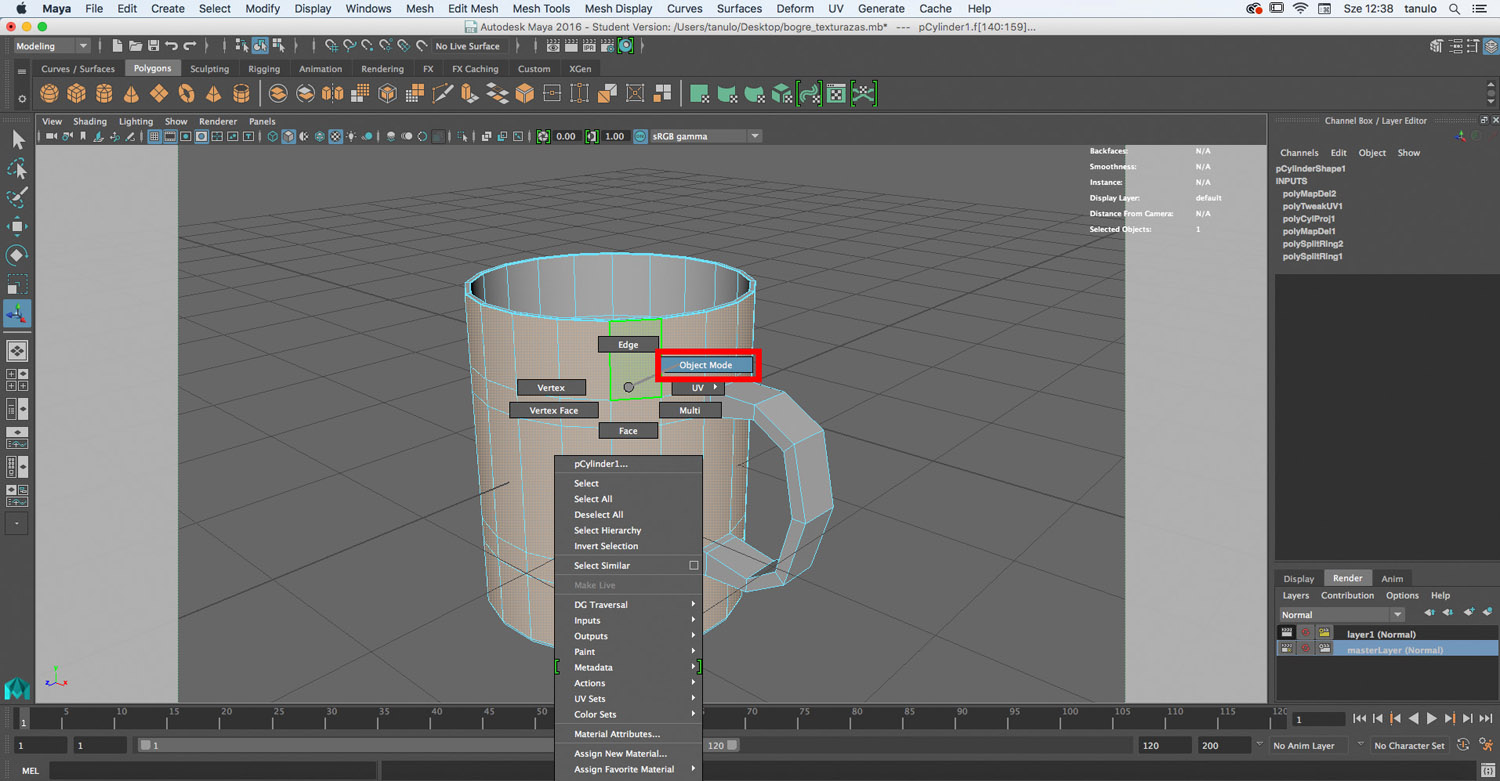Toggle renderable state of layer1
1500x781 pixels.
pyautogui.click(x=1287, y=634)
